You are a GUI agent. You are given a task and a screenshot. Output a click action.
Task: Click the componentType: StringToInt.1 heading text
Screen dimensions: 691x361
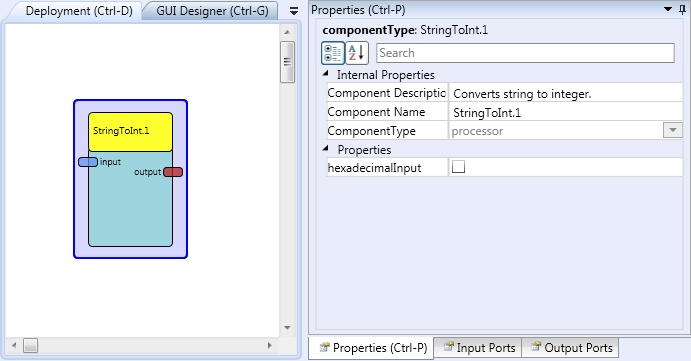(405, 30)
